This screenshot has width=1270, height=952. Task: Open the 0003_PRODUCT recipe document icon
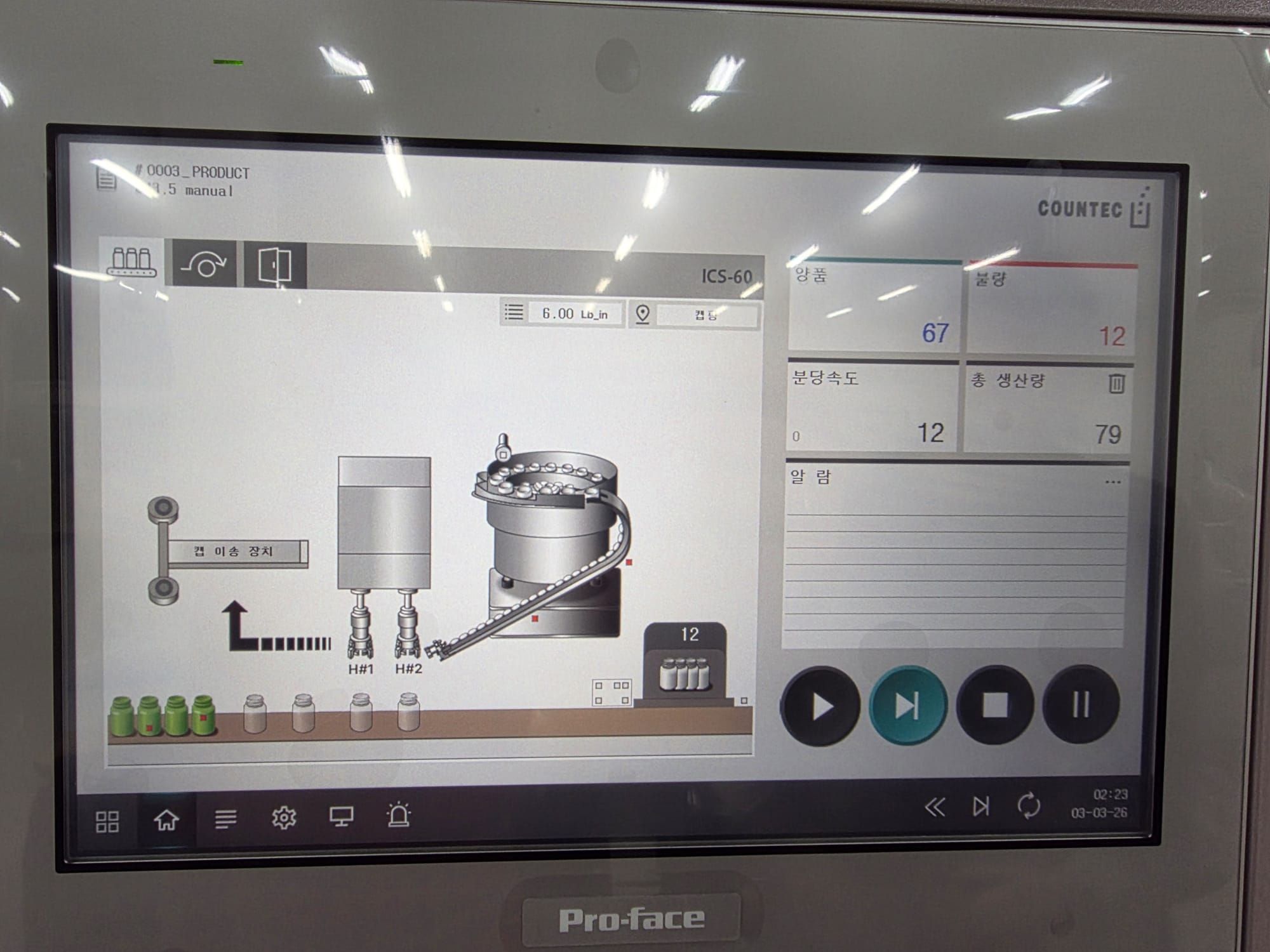coord(106,179)
